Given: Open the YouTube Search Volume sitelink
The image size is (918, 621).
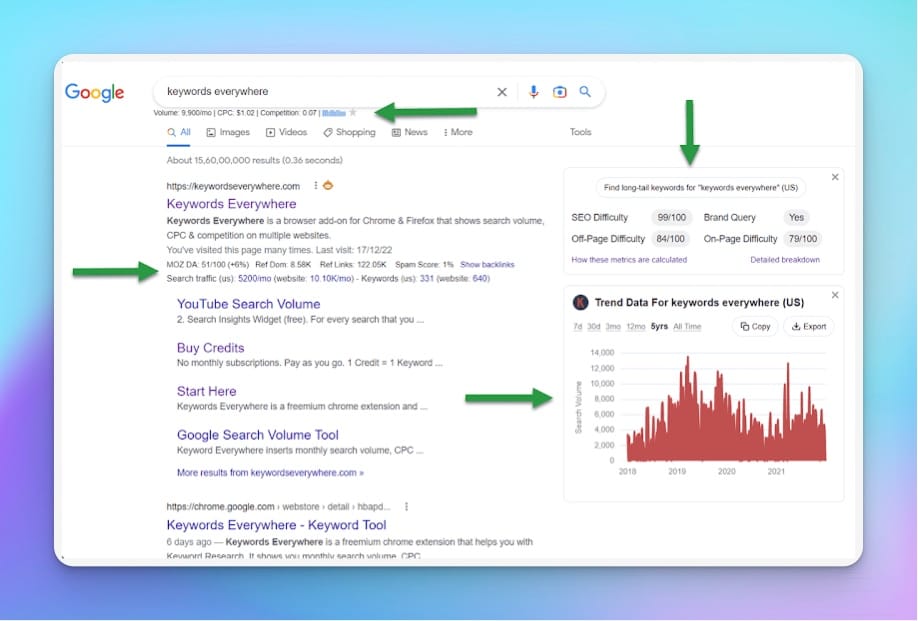Looking at the screenshot, I should click(248, 304).
